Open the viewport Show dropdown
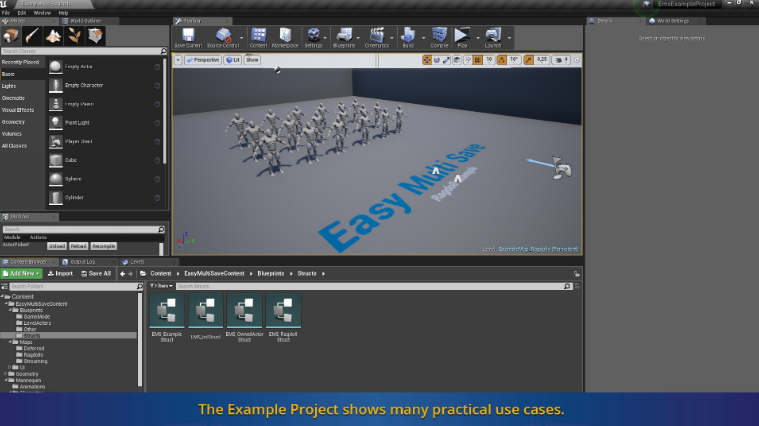This screenshot has width=759, height=426. pos(252,60)
